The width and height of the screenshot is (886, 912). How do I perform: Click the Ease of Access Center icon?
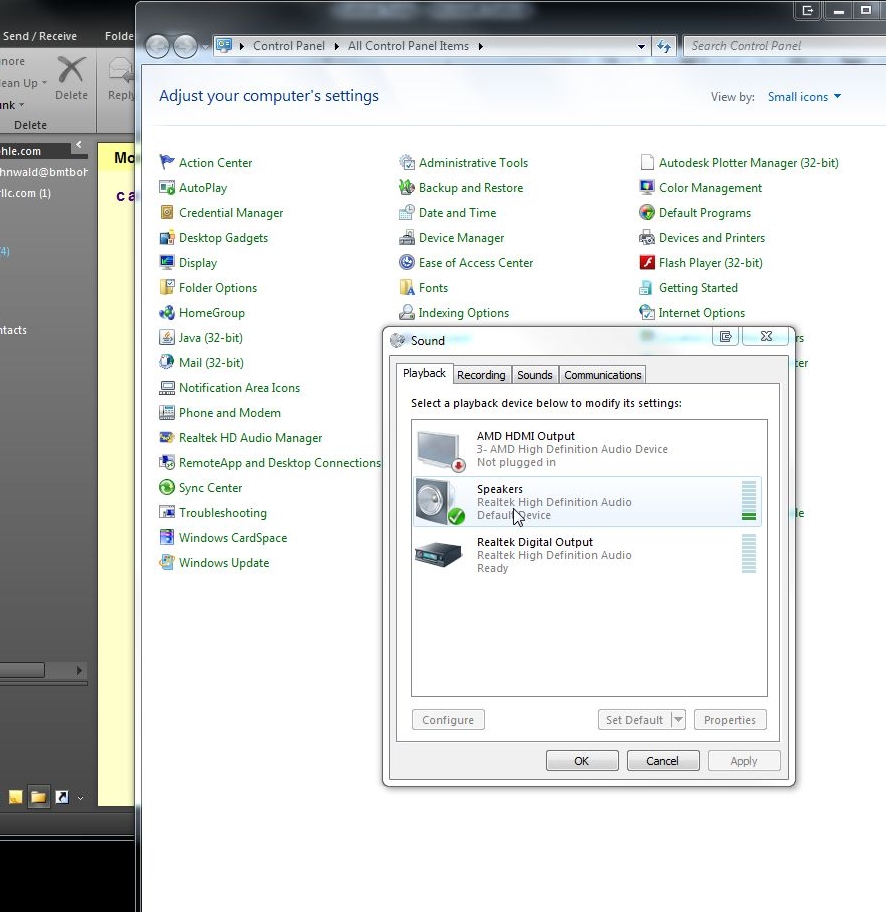[407, 262]
